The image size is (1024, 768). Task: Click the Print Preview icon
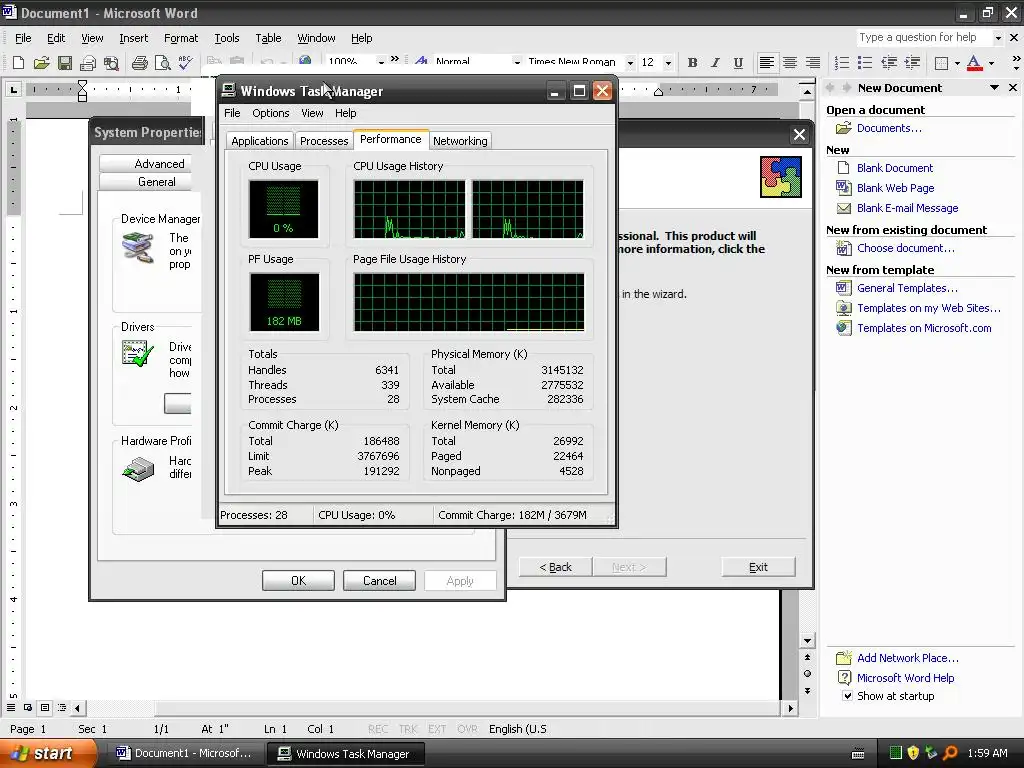(x=162, y=63)
